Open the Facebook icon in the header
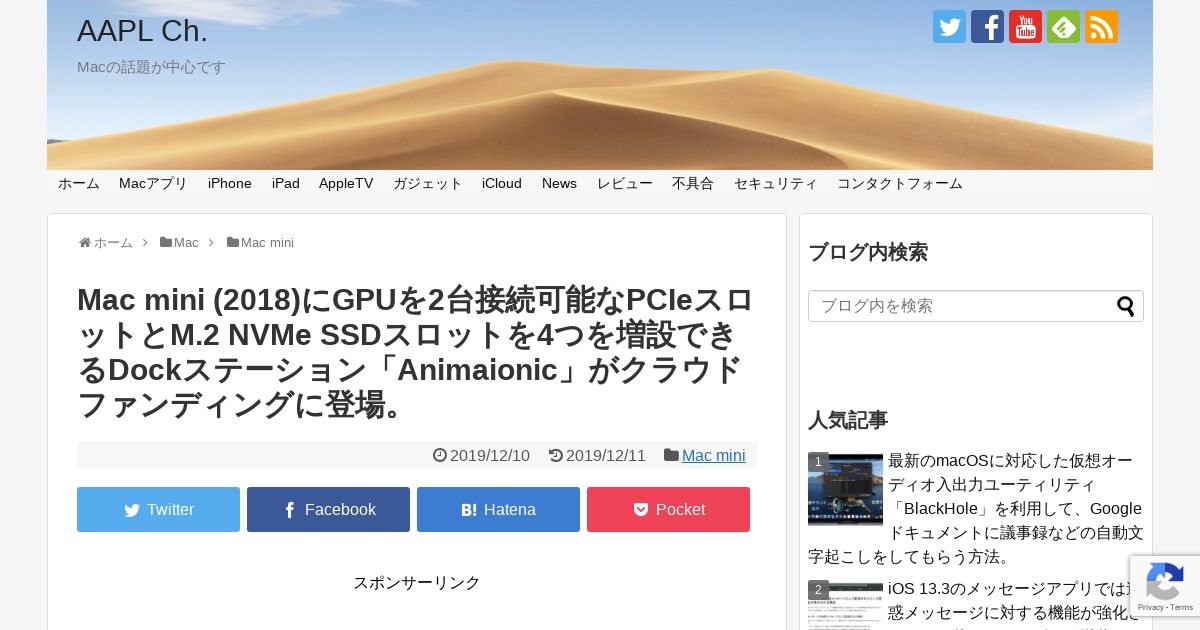The image size is (1200, 630). [x=987, y=27]
